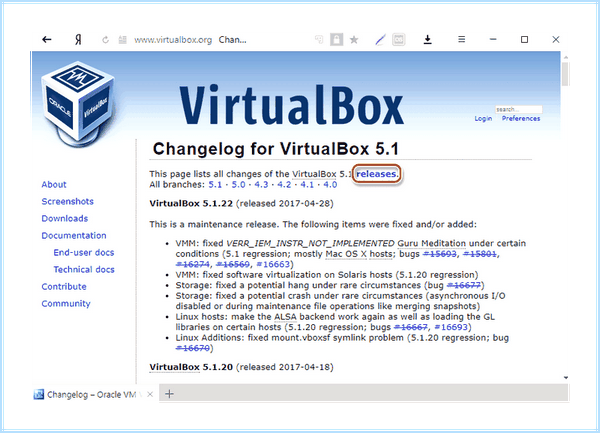Screen dimensions: 600x433
Task: Click the Chan... page title in address bar
Action: point(232,40)
